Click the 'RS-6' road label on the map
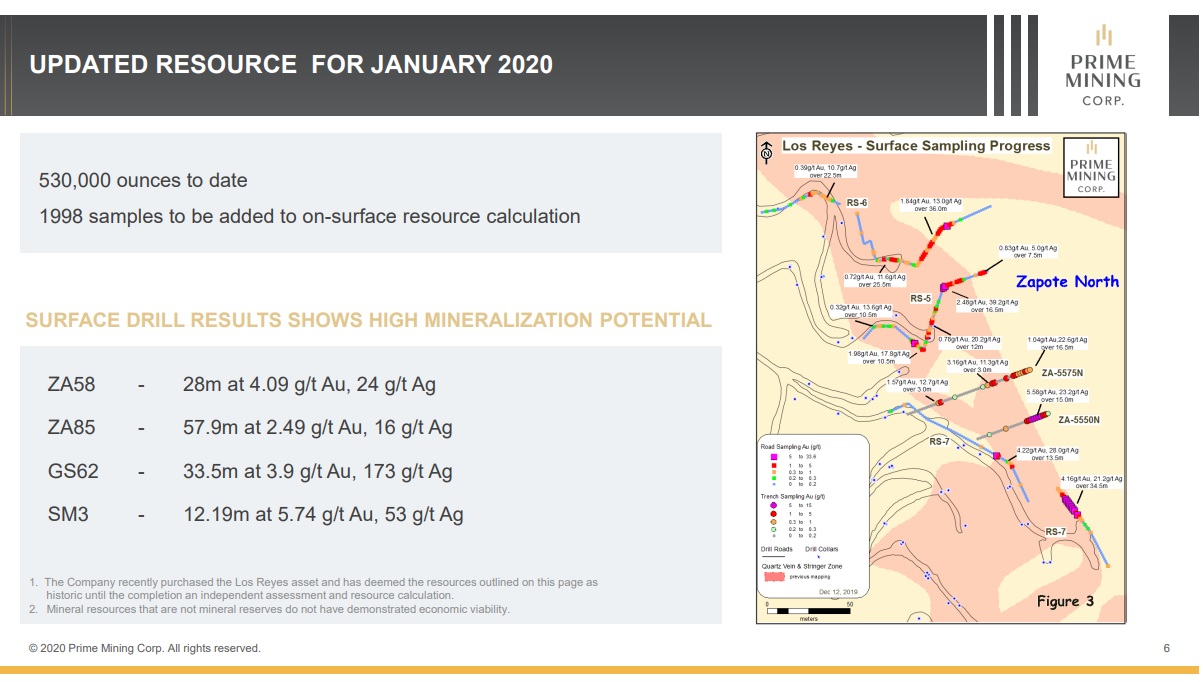Screen dimensions: 1203x682 pos(857,203)
